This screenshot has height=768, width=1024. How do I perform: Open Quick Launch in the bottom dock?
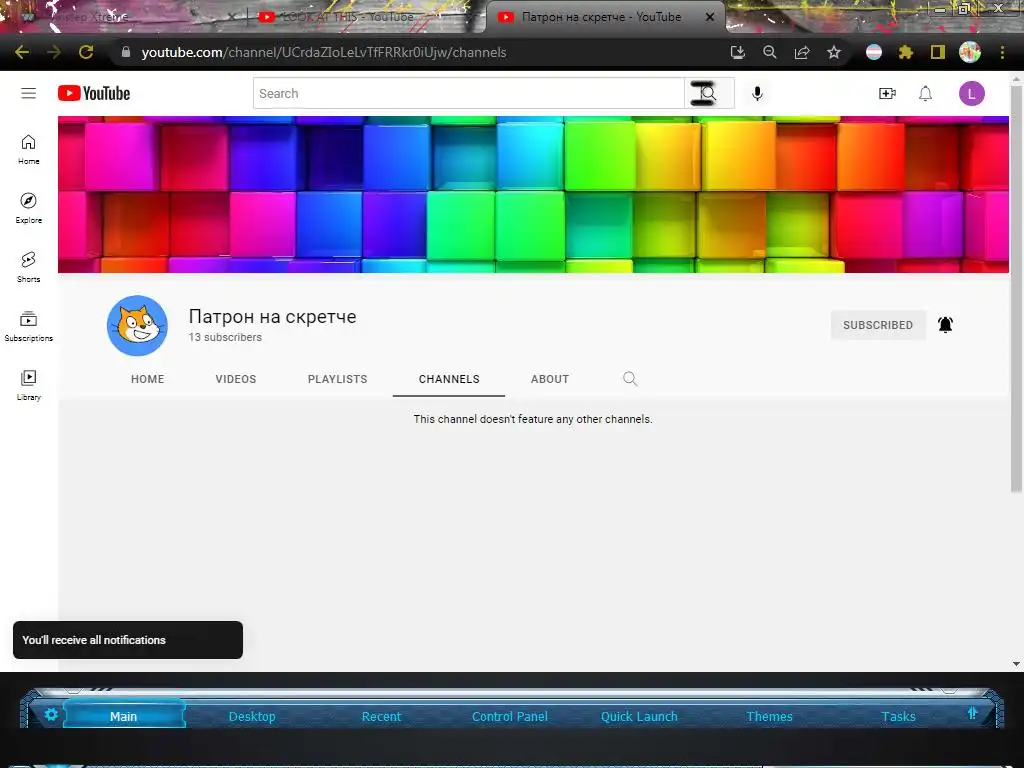tap(639, 716)
